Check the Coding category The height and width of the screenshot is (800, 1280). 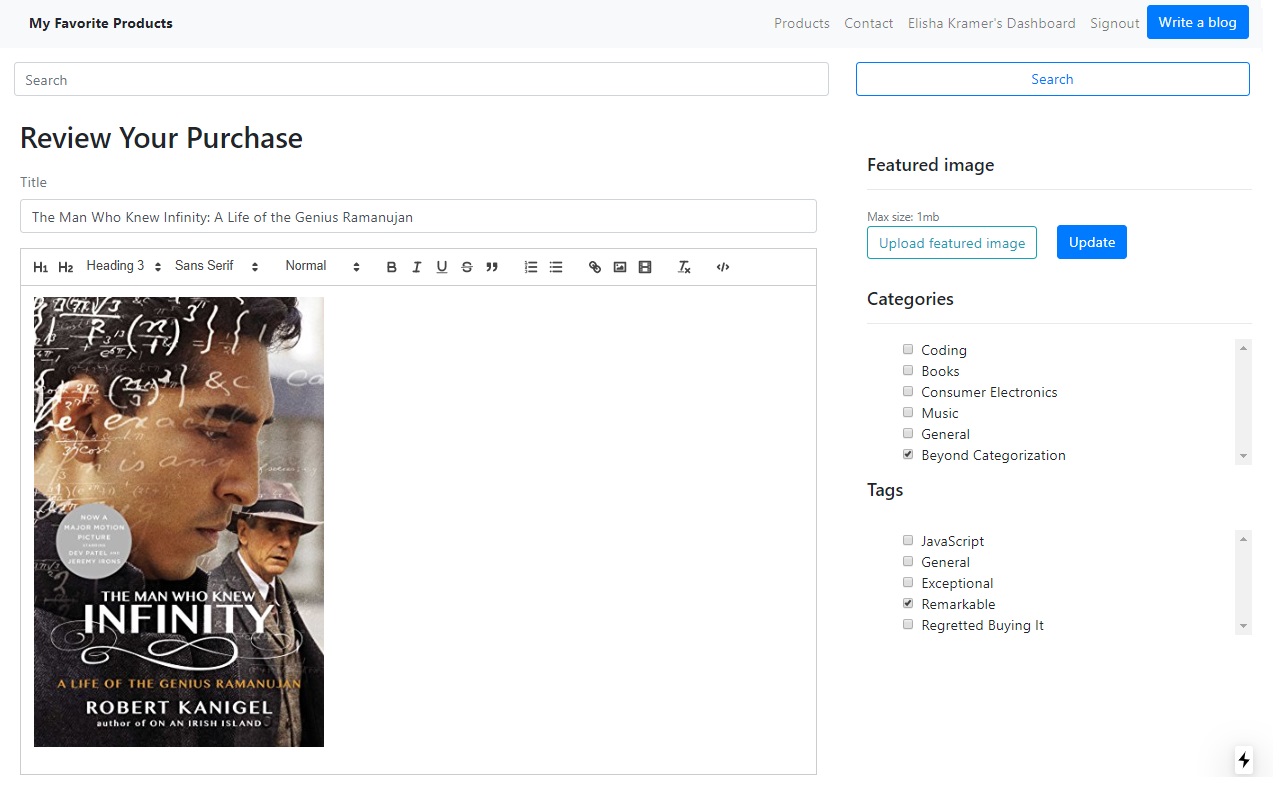[x=908, y=349]
